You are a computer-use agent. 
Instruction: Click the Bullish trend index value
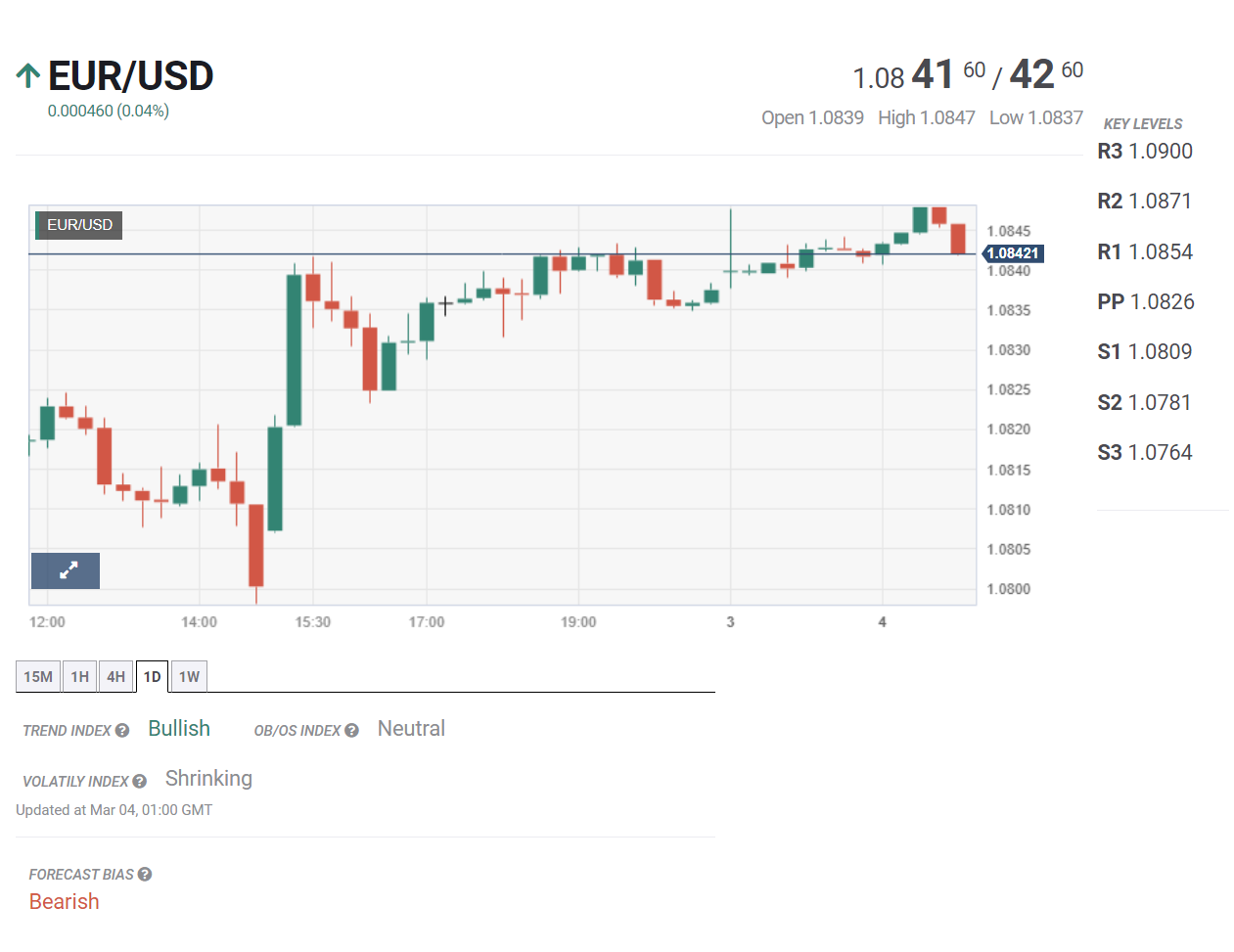coord(179,729)
